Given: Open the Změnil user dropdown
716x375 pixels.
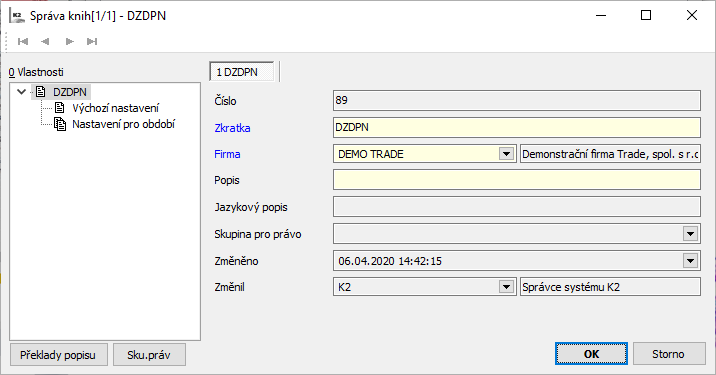Looking at the screenshot, I should coord(506,287).
